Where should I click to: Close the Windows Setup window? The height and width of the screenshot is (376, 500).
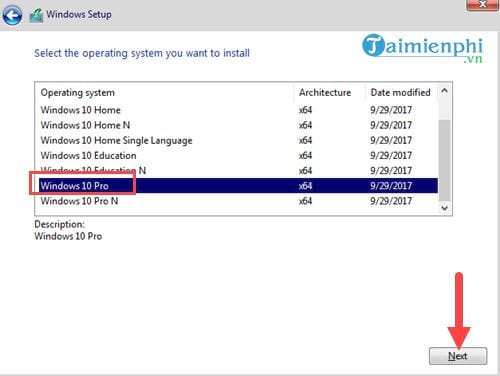482,5
